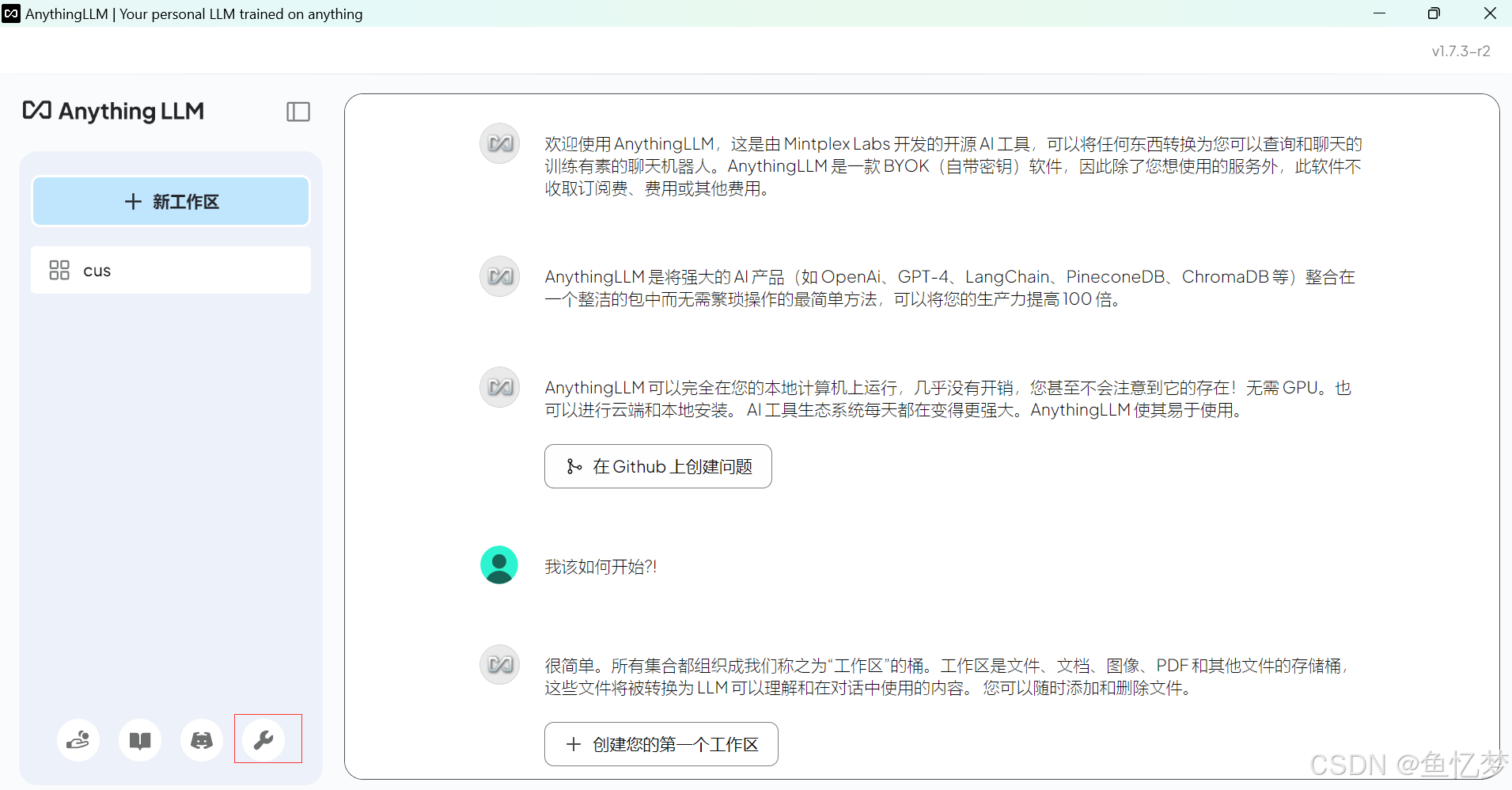This screenshot has height=790, width=1512.
Task: Open the cus workspace
Action: click(171, 270)
